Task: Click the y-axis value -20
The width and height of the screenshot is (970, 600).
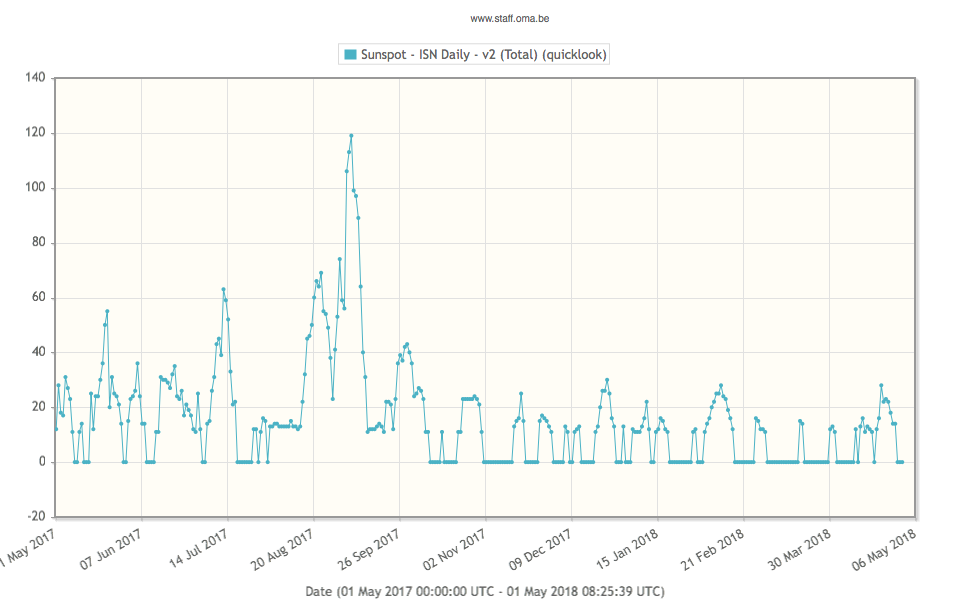Action: 36,516
